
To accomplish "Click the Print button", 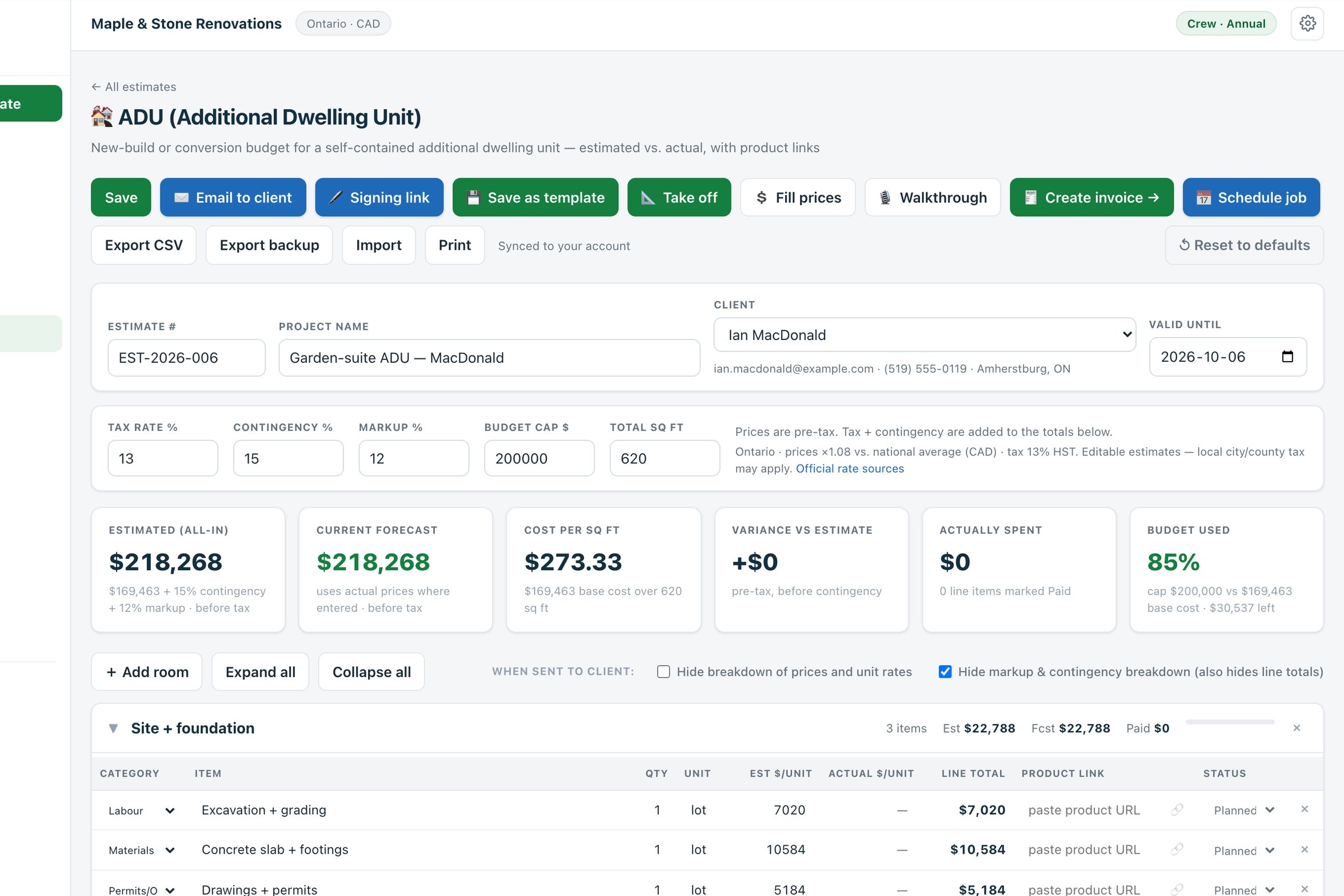I will coord(455,245).
